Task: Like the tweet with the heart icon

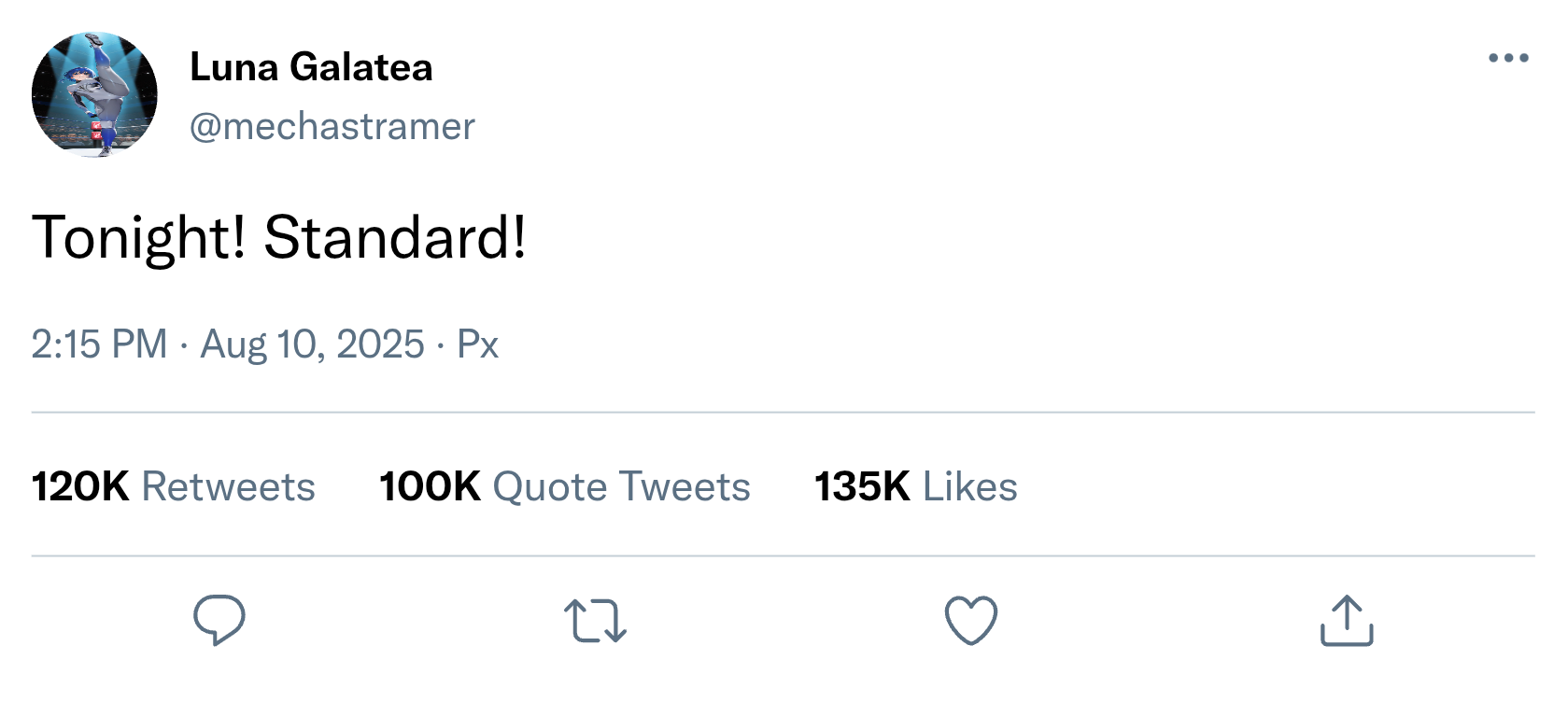Action: point(971,621)
